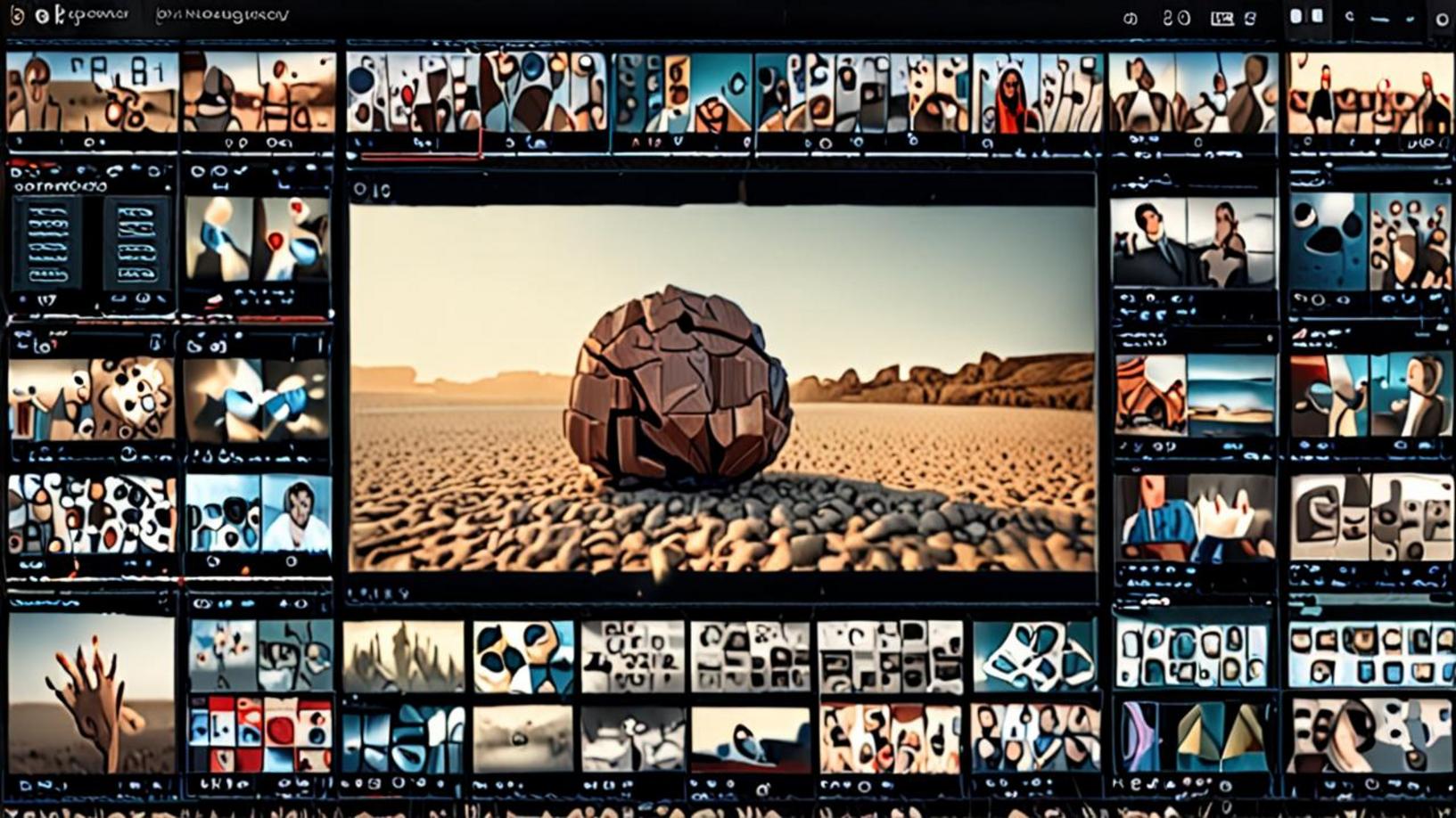Enable the right square view switch in top toolbar
This screenshot has height=818, width=1456.
(x=1317, y=16)
